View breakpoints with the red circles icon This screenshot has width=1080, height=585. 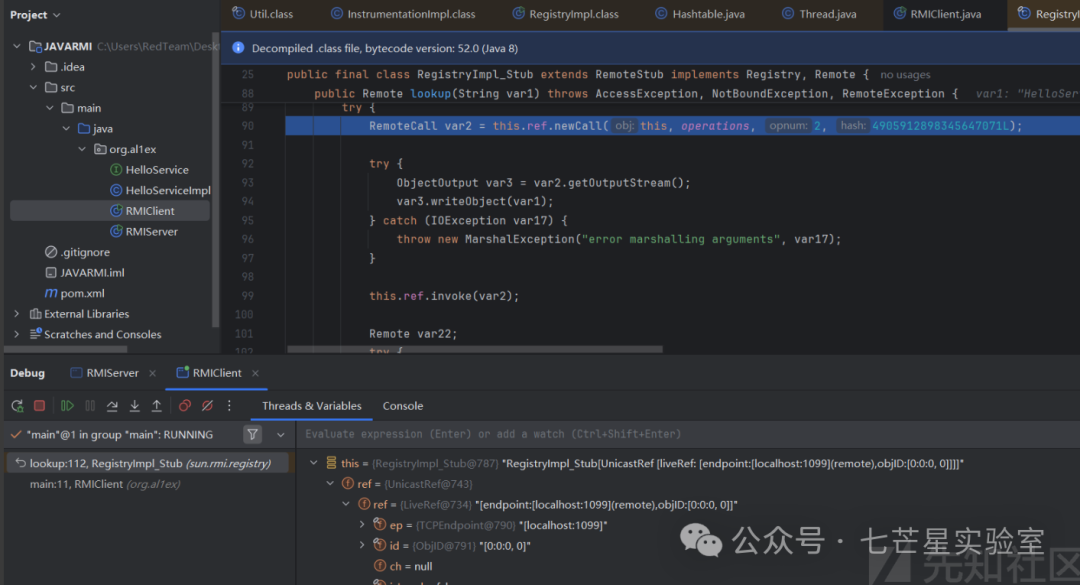[x=185, y=406]
